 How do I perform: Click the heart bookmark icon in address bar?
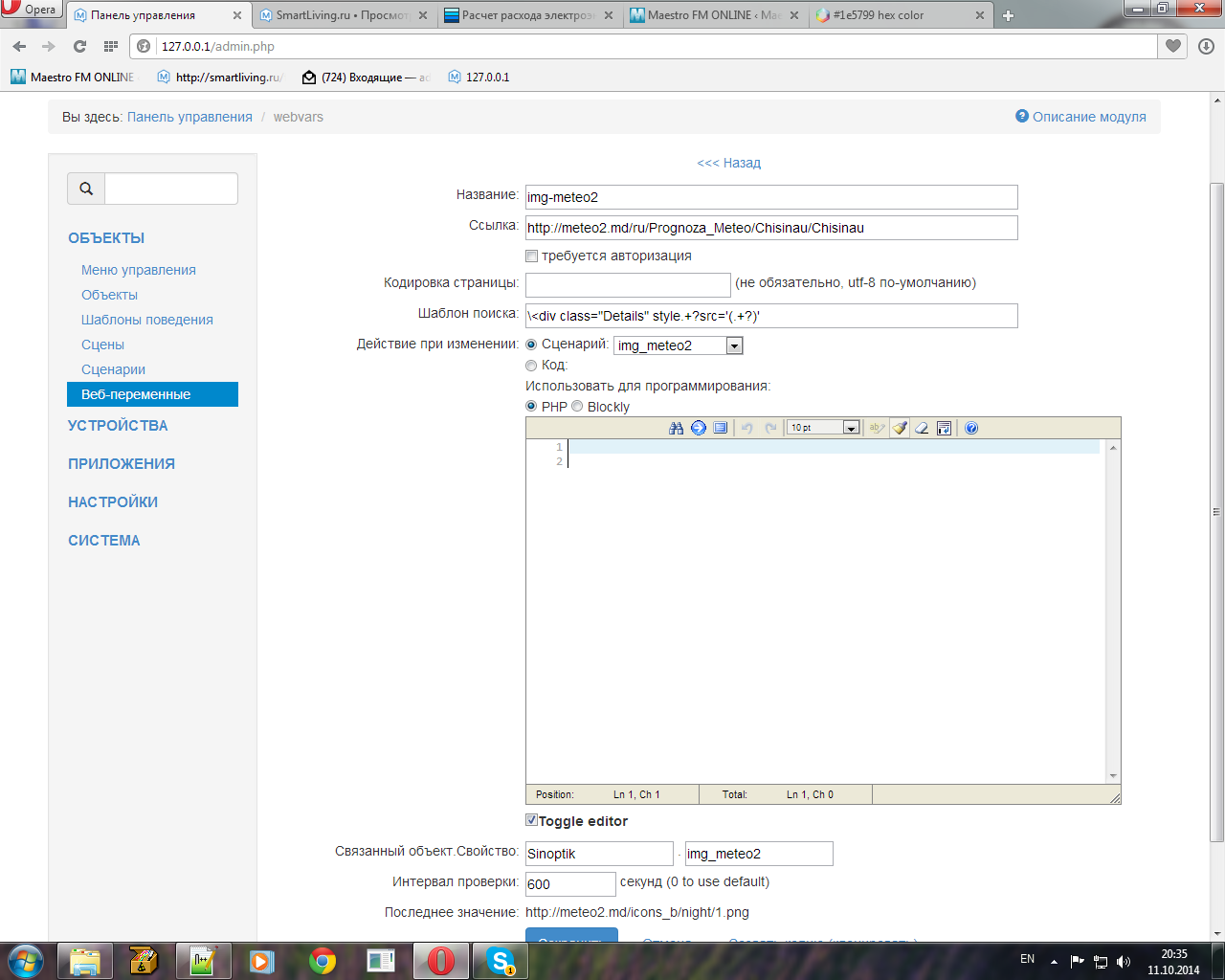tap(1173, 46)
